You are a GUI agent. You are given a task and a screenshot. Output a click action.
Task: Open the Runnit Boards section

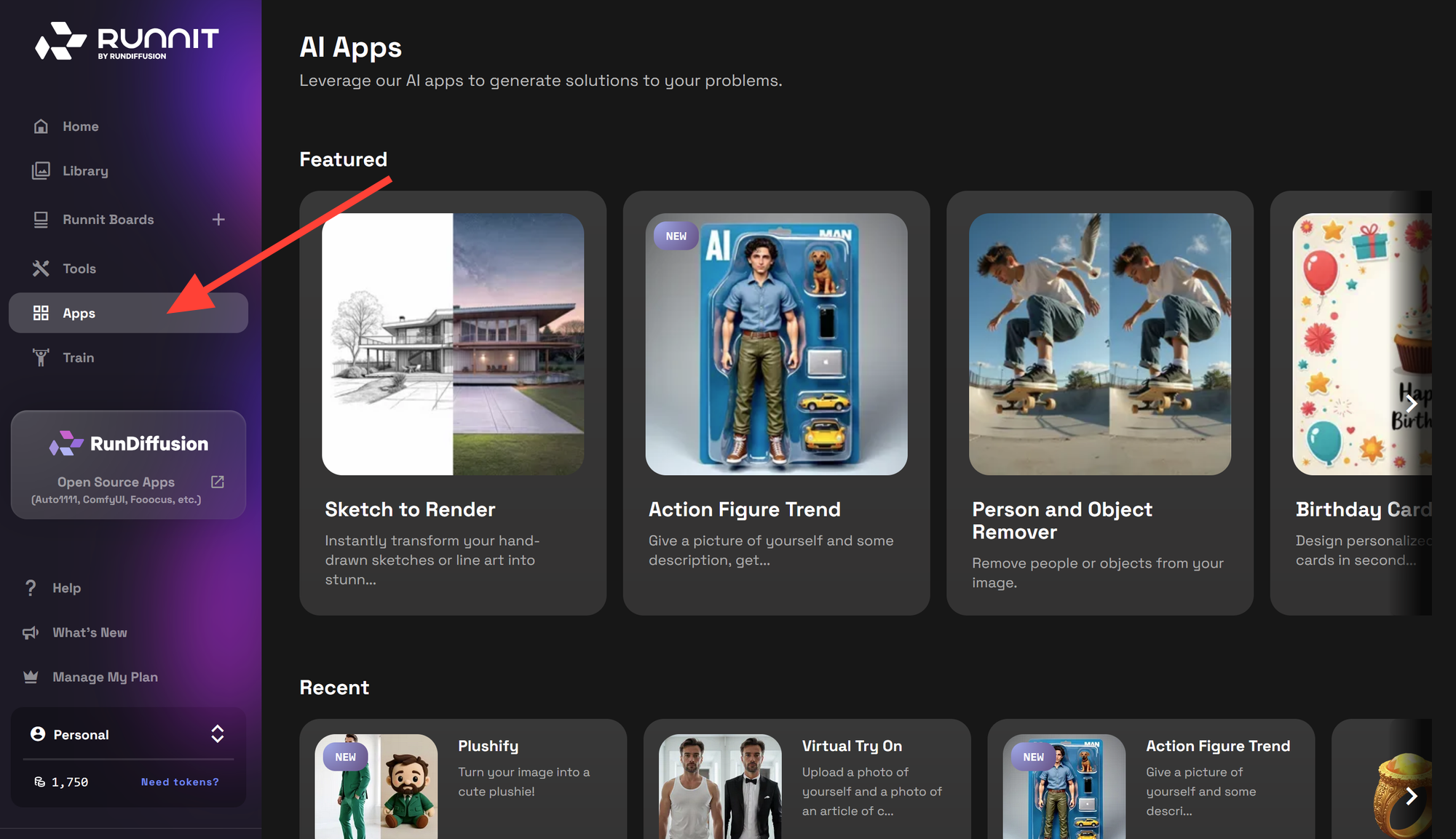point(108,219)
